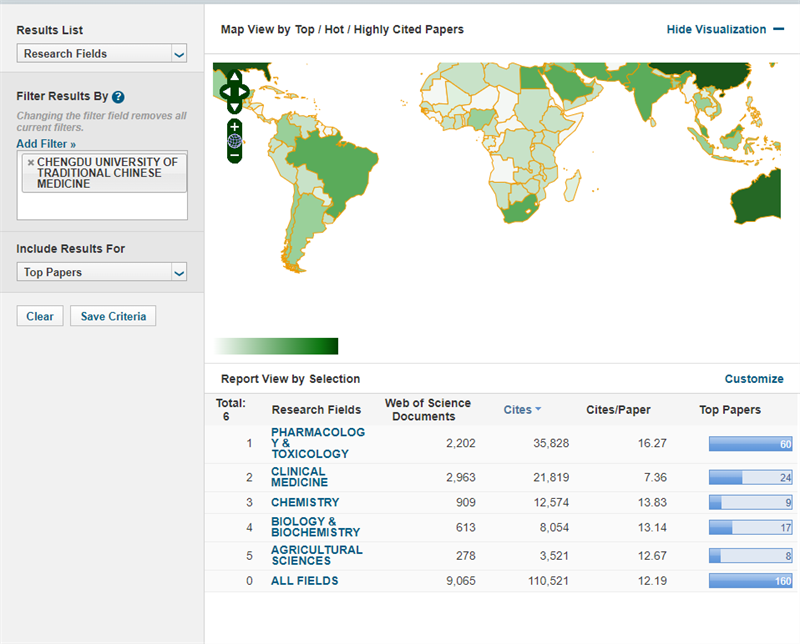Pan the map down with the down arrow
The image size is (800, 644).
(x=234, y=107)
